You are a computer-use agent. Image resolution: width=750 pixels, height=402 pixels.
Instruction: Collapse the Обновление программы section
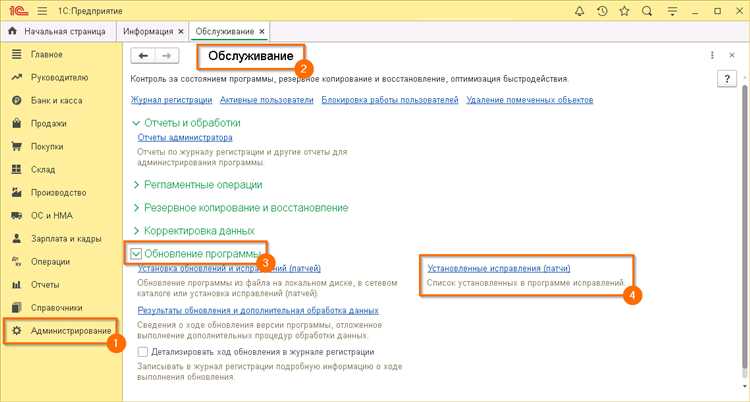tap(137, 254)
